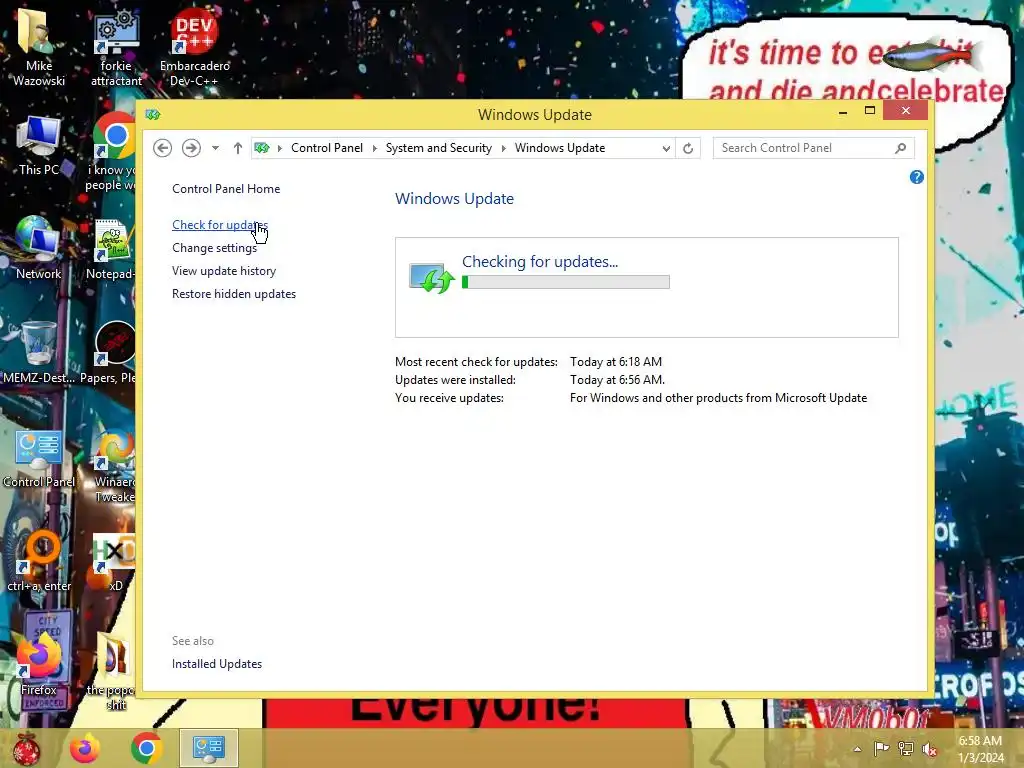1024x768 pixels.
Task: Click 'Today at 6:56 AM.' text
Action: 617,380
